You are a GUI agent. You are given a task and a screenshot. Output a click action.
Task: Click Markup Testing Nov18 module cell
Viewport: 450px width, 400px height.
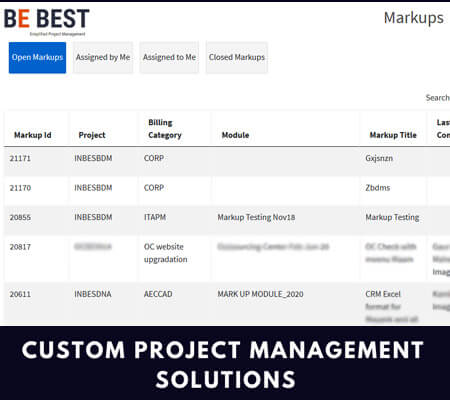click(256, 217)
